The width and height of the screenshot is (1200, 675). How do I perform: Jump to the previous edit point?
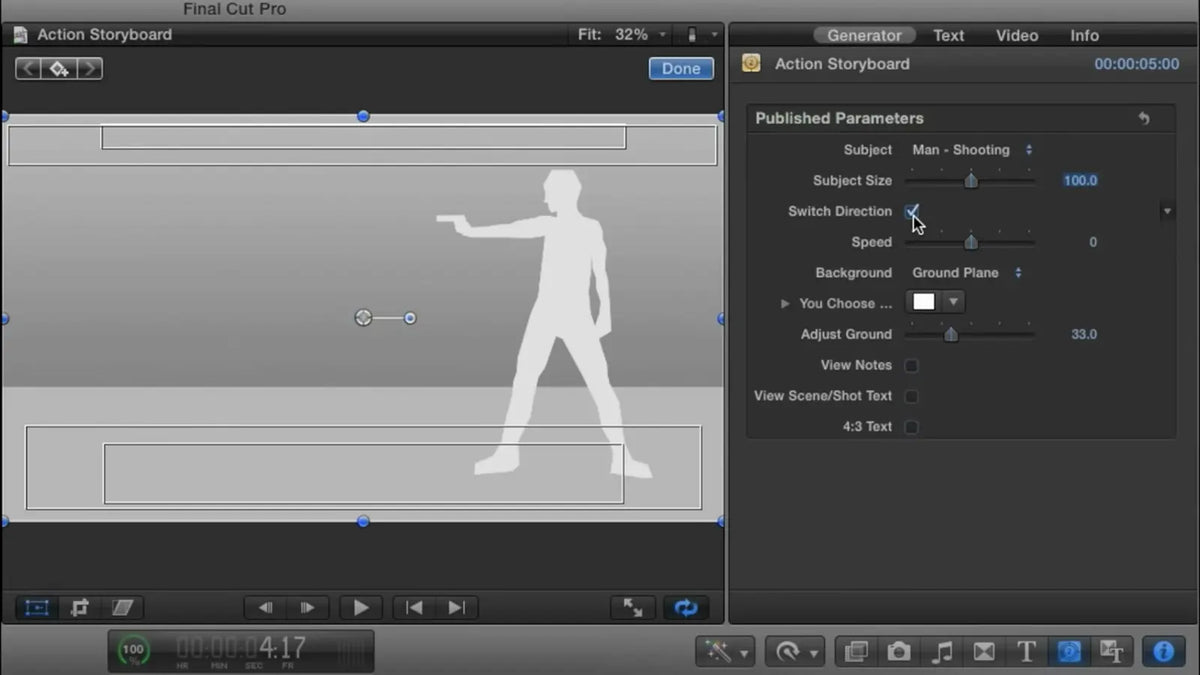click(414, 607)
